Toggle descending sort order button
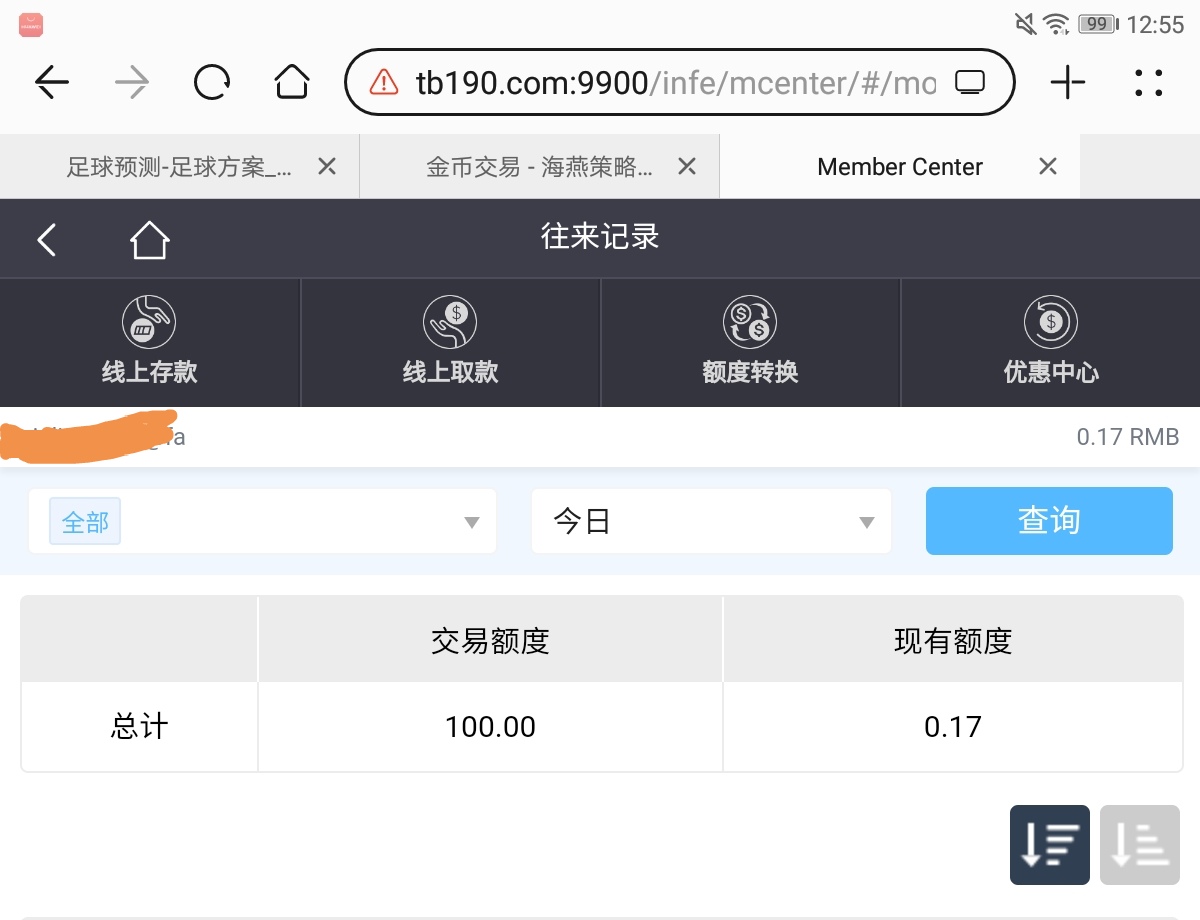Image resolution: width=1200 pixels, height=920 pixels. [x=1049, y=845]
